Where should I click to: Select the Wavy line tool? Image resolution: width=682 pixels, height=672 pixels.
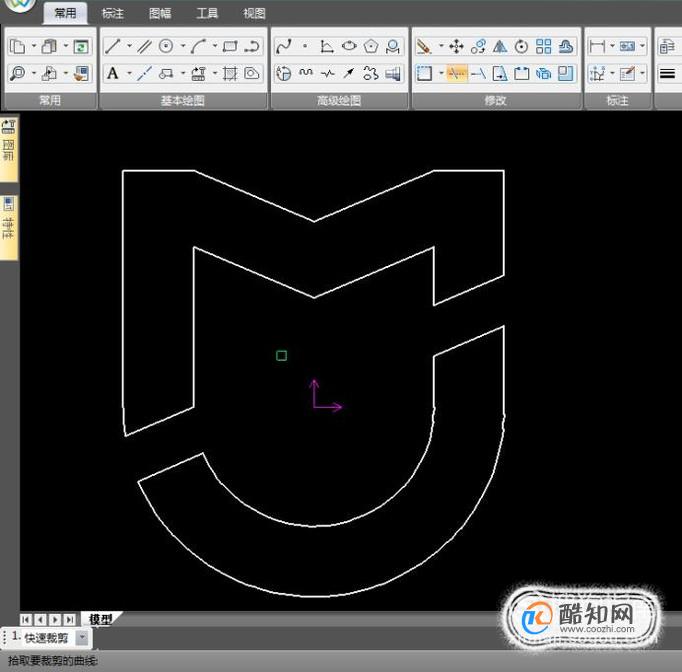click(305, 74)
